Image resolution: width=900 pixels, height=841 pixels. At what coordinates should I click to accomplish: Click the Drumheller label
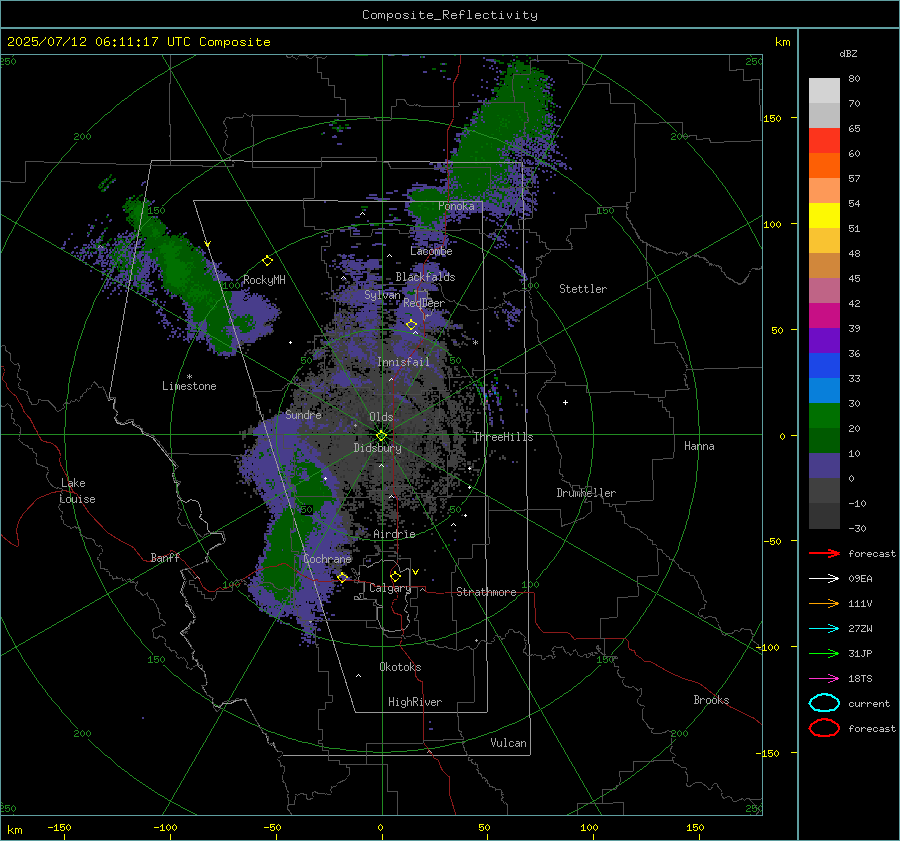586,493
